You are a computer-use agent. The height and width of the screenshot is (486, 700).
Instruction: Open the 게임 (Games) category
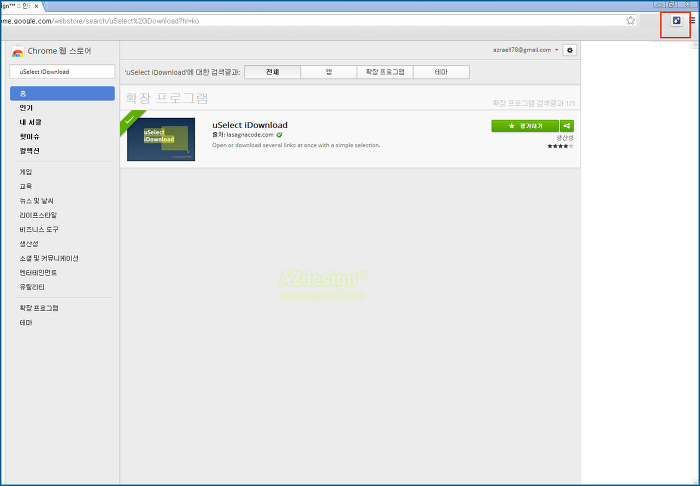click(25, 172)
